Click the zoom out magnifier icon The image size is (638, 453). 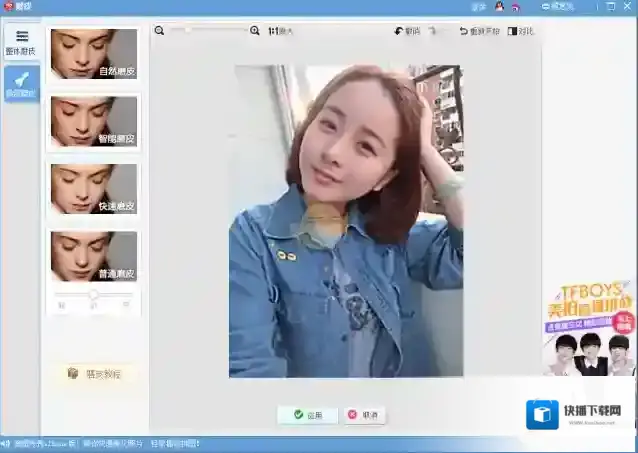pos(159,31)
